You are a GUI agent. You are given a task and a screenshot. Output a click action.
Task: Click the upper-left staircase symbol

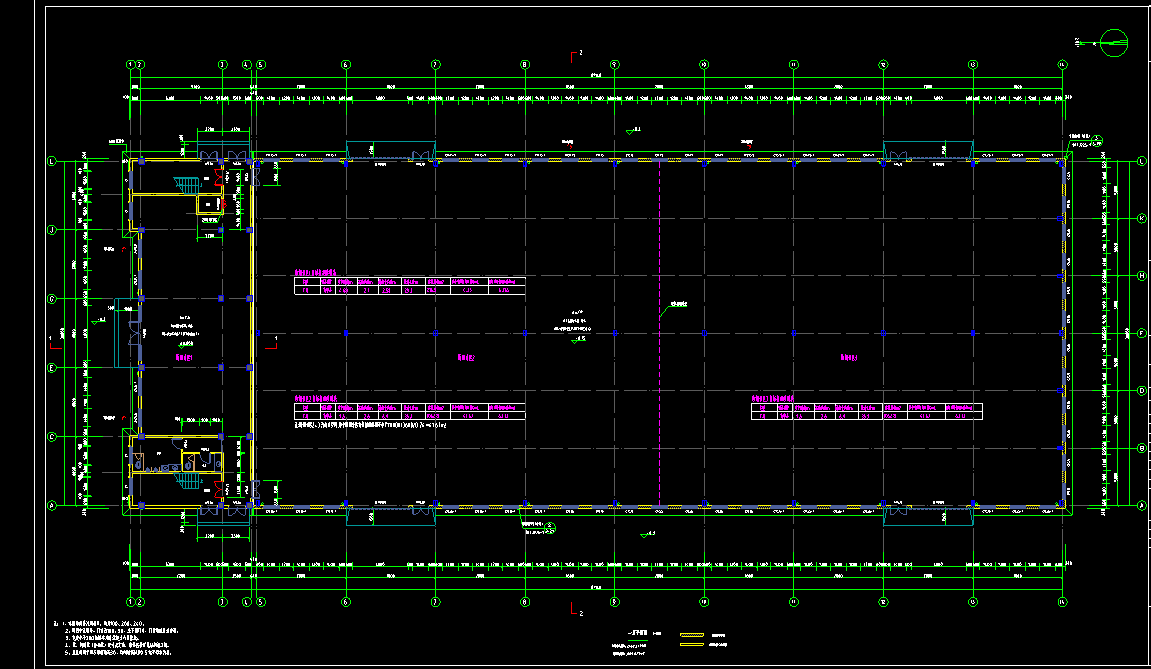click(x=186, y=187)
